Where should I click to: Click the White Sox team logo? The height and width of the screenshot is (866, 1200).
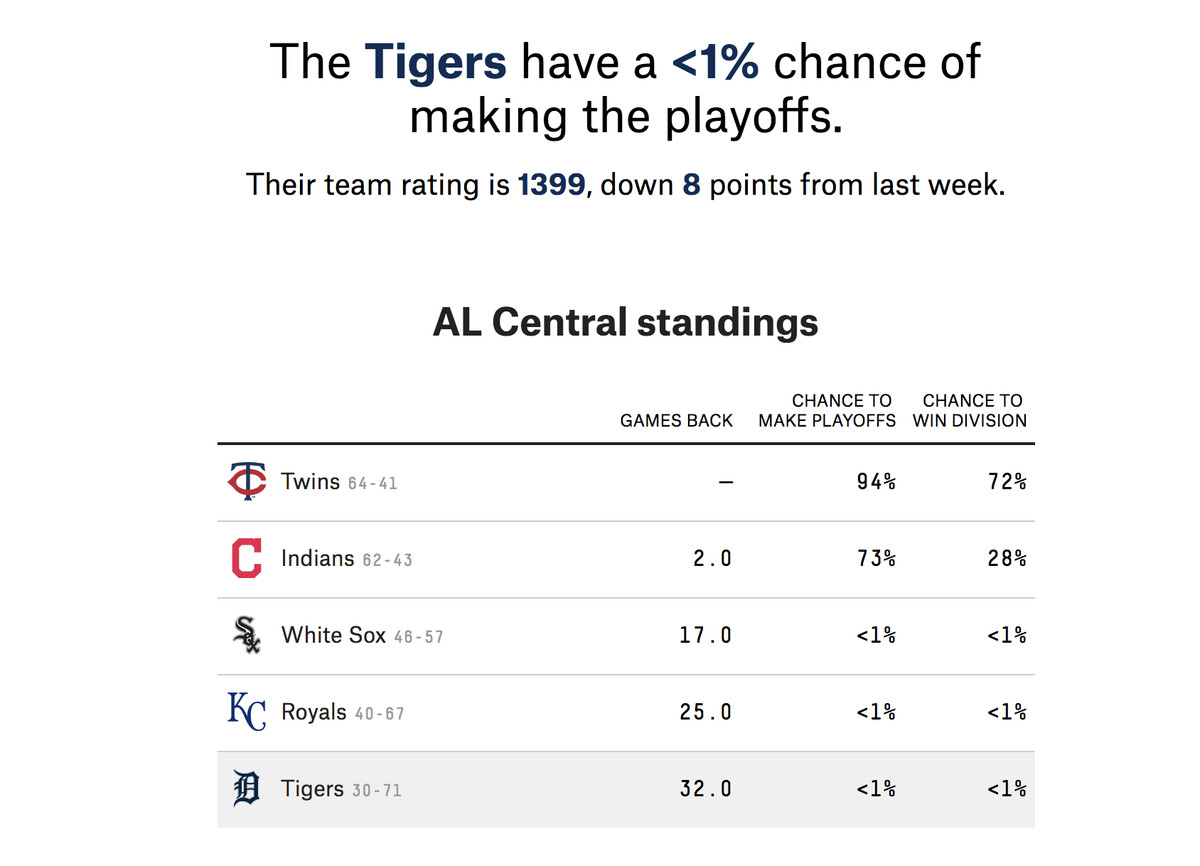tap(246, 635)
